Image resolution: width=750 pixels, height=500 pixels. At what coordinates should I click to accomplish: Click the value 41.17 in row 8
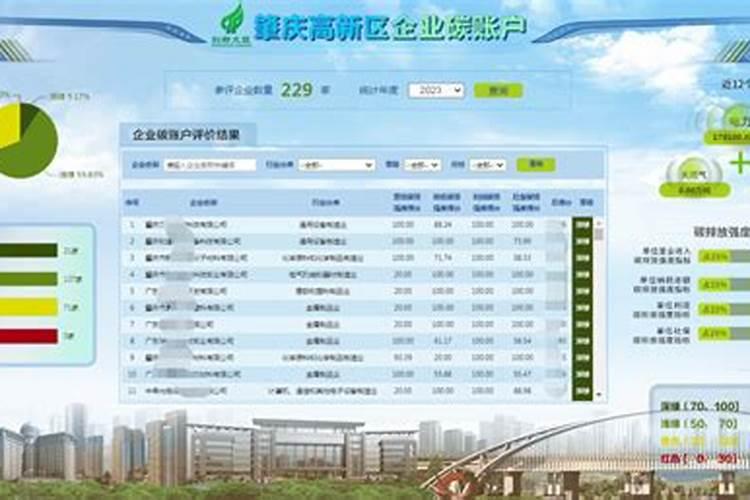pos(442,341)
